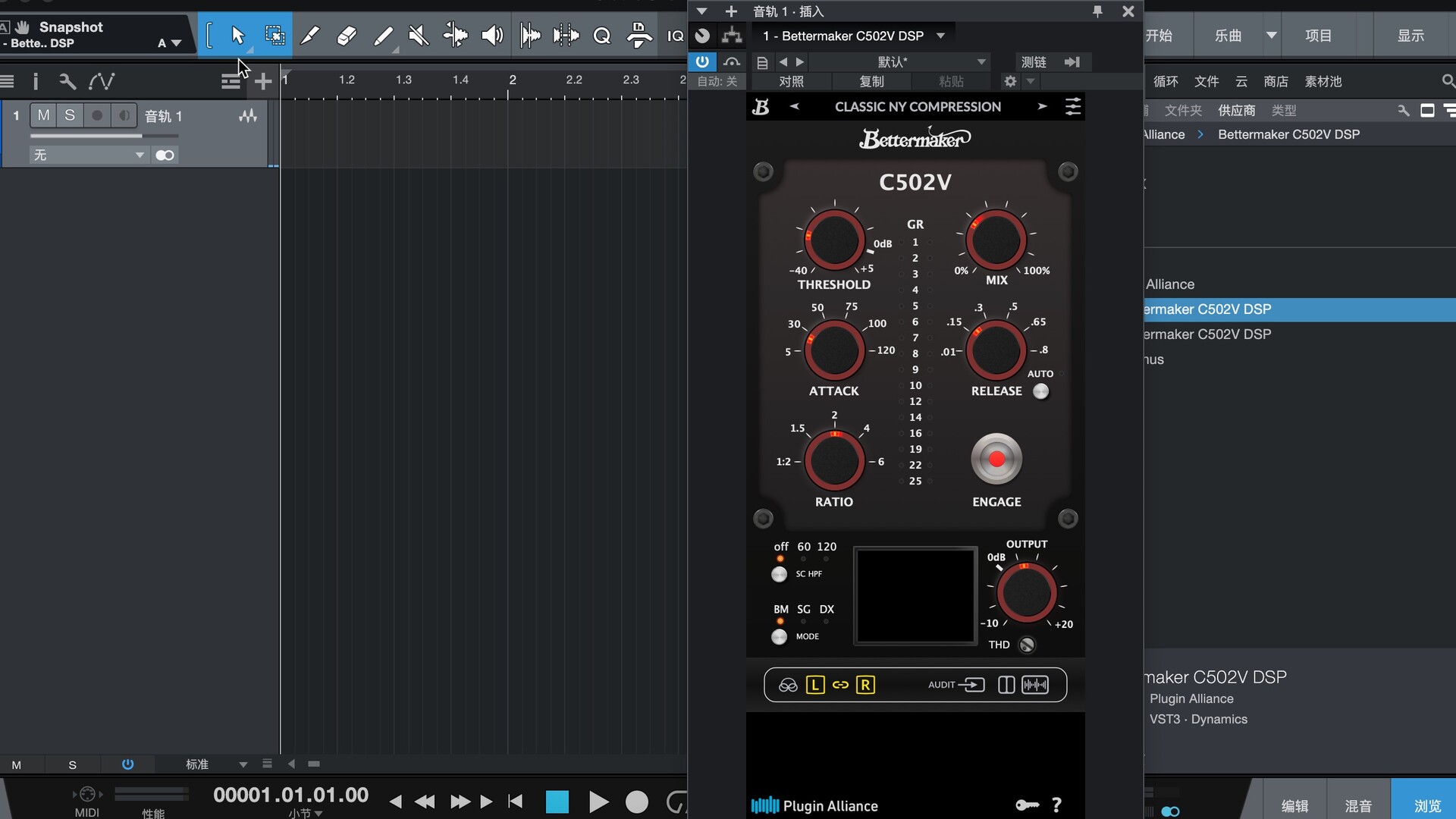The height and width of the screenshot is (819, 1456).
Task: Open the plugin routing icon
Action: pos(732,36)
